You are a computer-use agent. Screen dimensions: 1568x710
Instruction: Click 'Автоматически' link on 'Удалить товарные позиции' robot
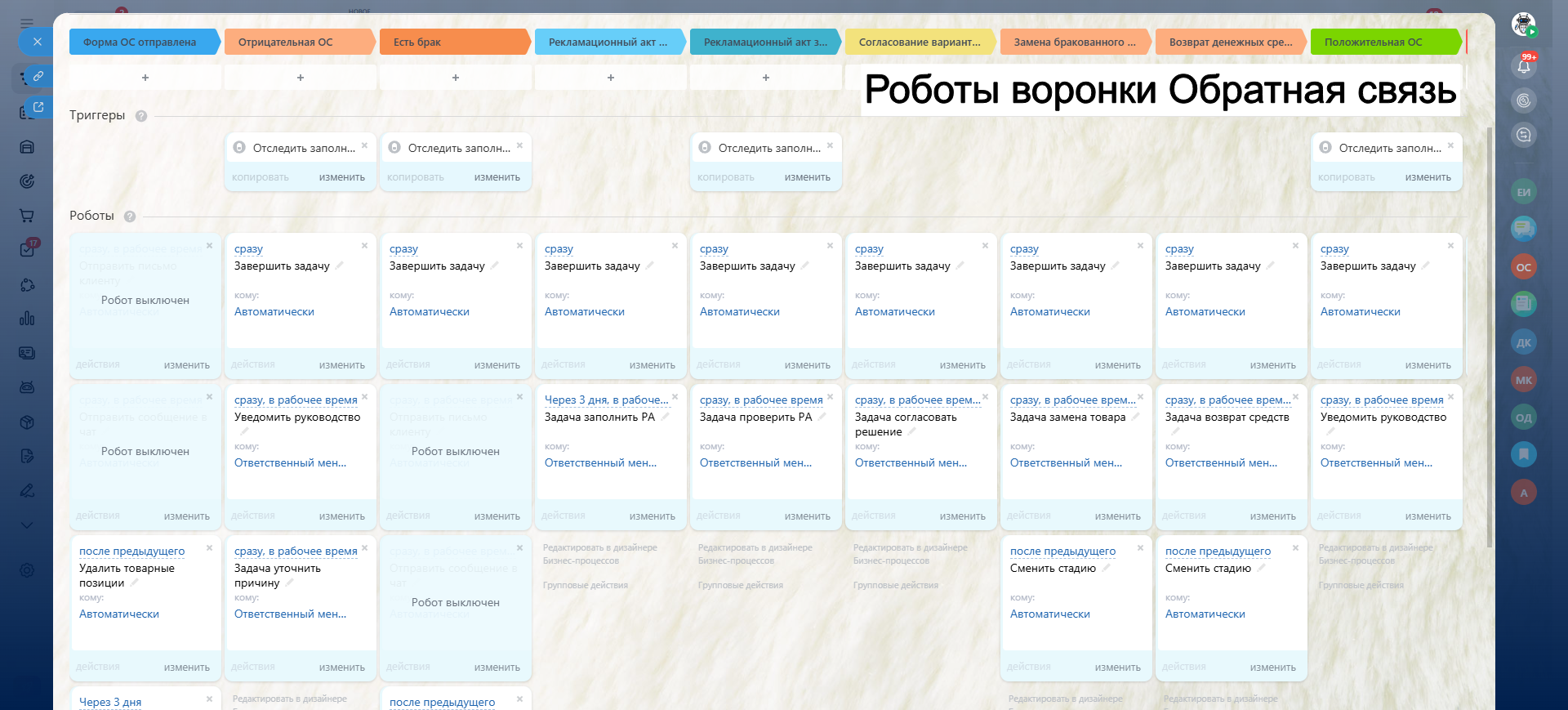(x=119, y=614)
